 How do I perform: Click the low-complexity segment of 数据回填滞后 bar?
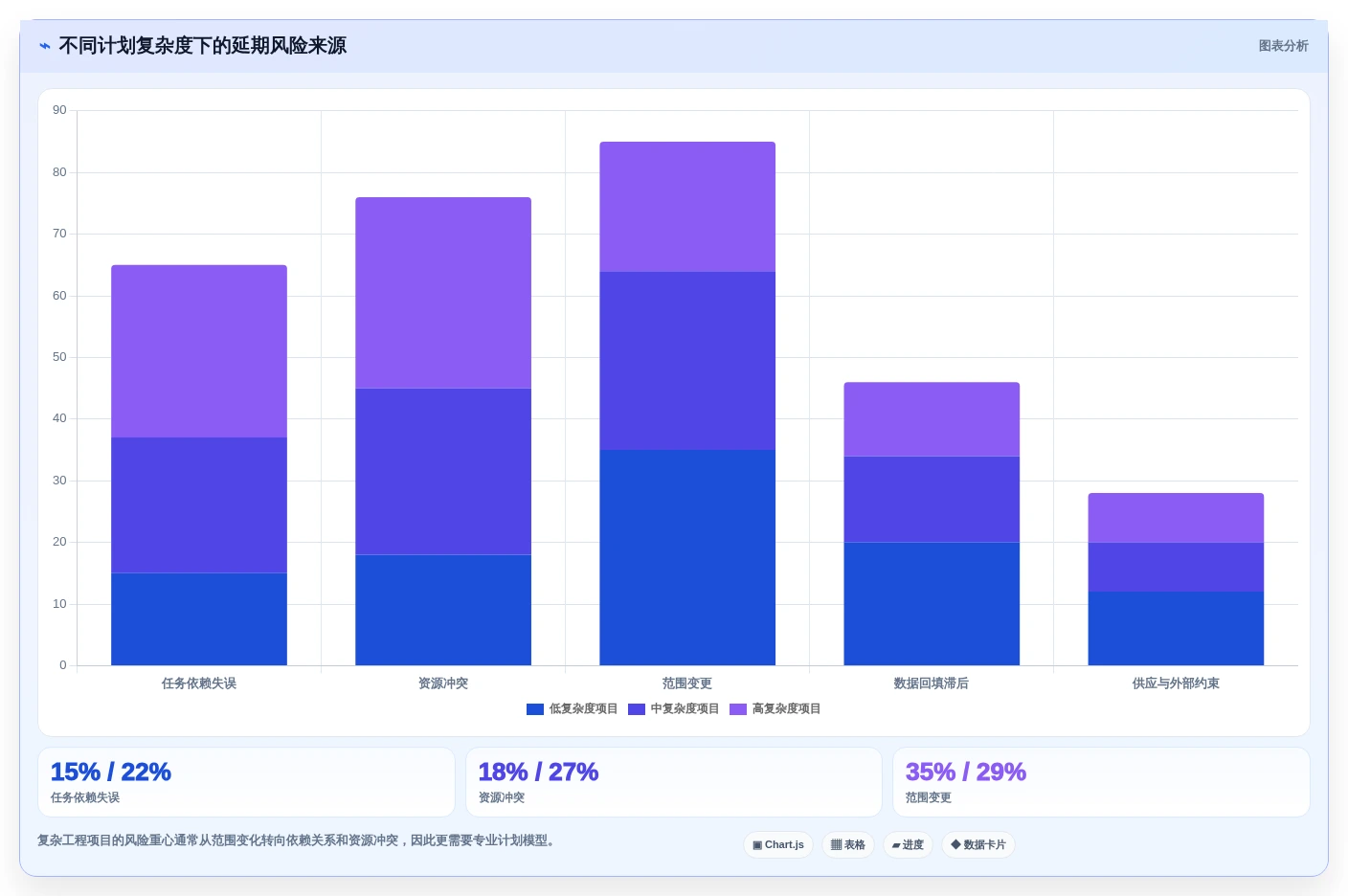tap(932, 604)
